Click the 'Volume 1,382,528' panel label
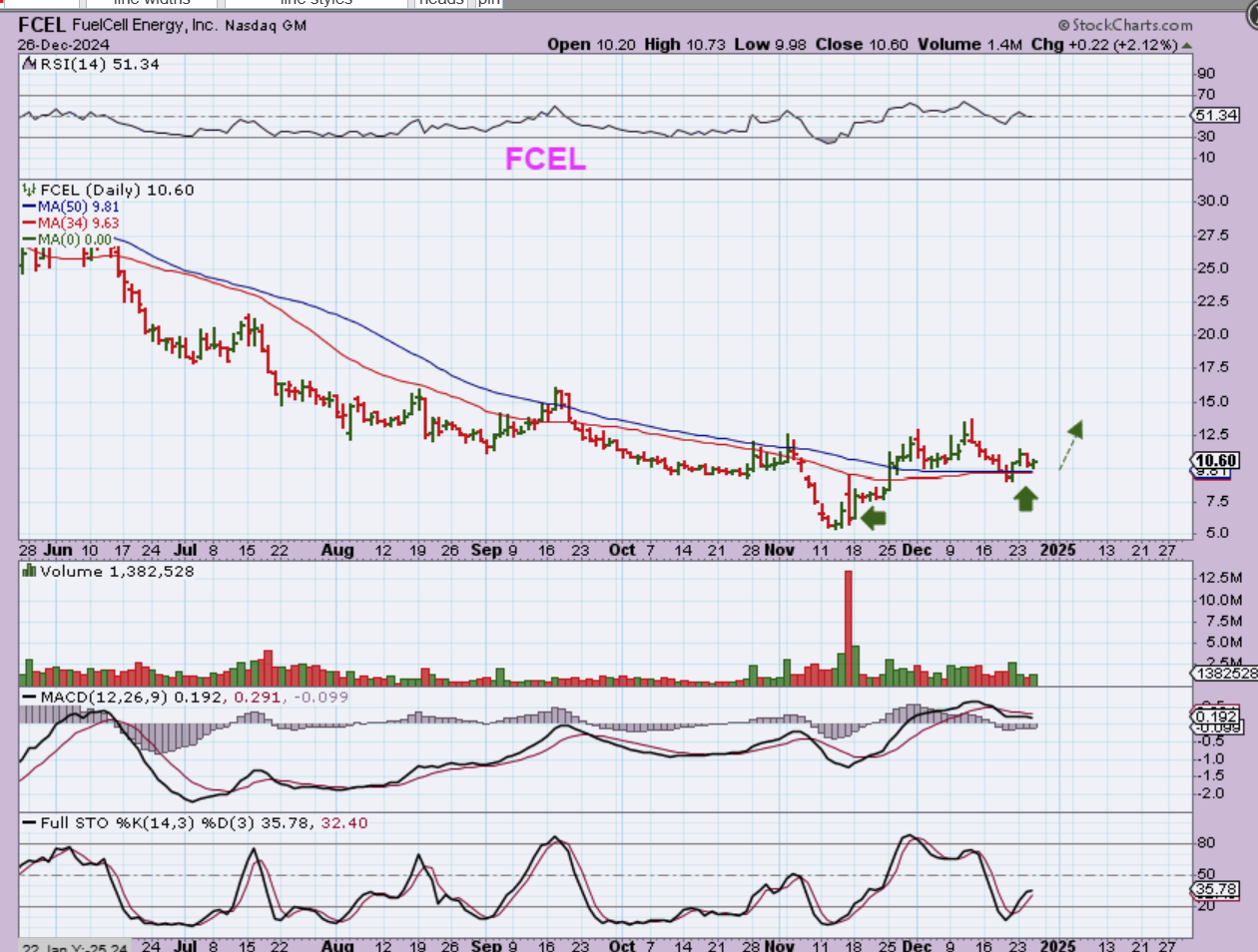Viewport: 1258px width, 952px height. point(117,572)
